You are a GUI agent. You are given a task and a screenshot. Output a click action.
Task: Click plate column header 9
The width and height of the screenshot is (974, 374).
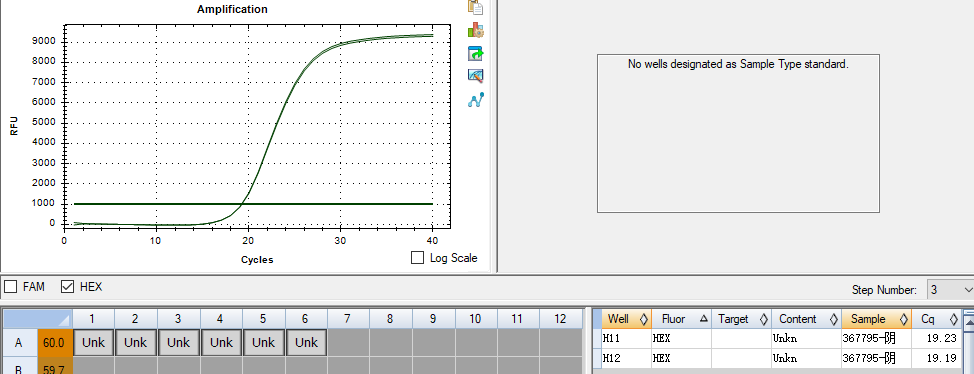click(434, 319)
